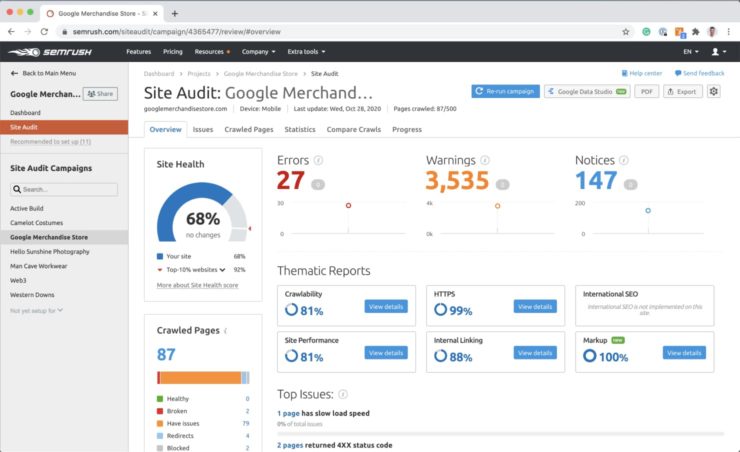The width and height of the screenshot is (740, 452).
Task: Expand Extra tools dropdown
Action: click(306, 51)
